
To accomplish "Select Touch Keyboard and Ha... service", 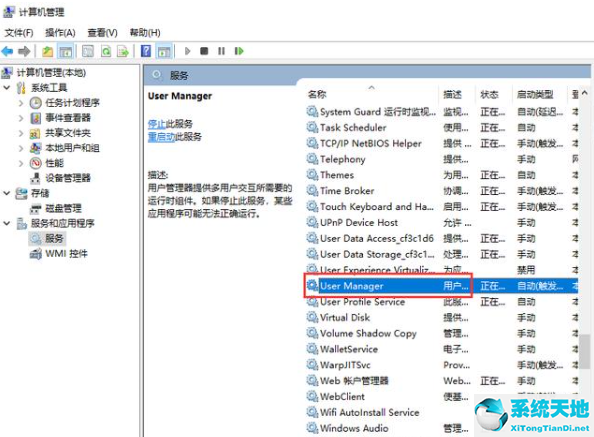I will point(442,207).
